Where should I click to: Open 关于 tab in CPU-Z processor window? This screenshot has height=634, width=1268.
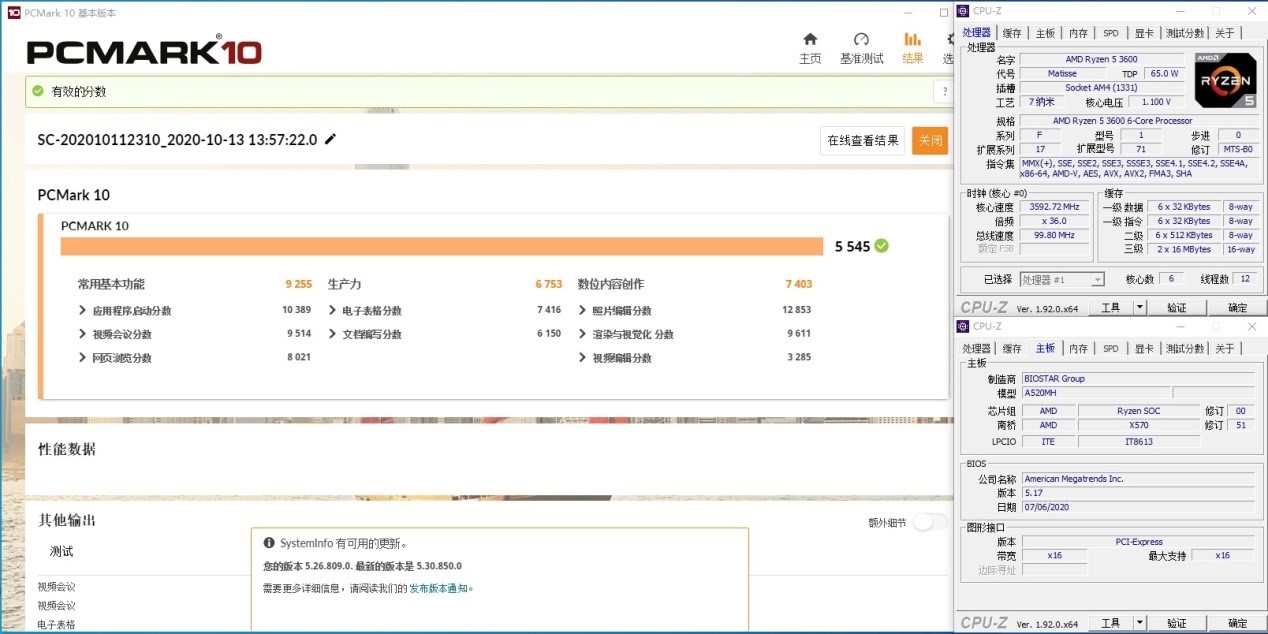(1225, 33)
